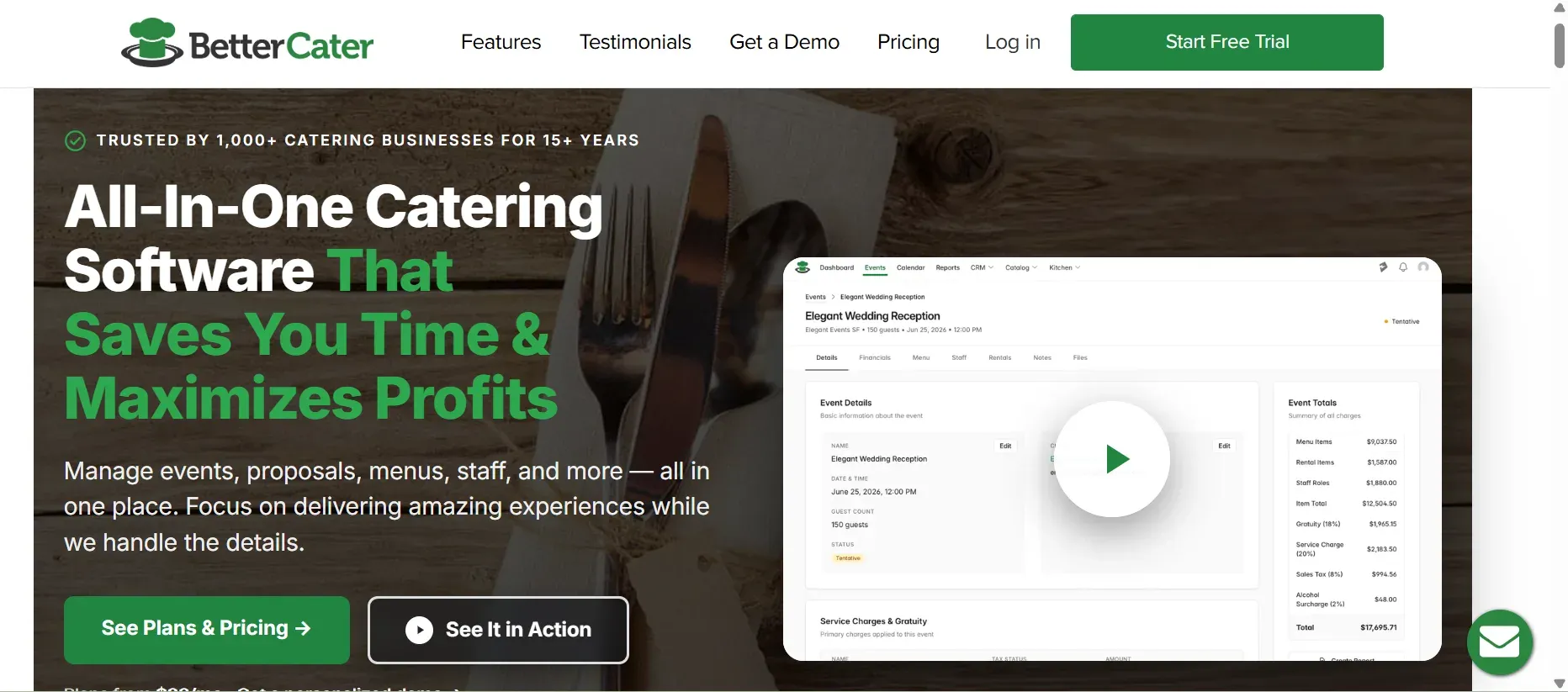Go to the Testimonials section
1568x692 pixels.
coord(635,42)
